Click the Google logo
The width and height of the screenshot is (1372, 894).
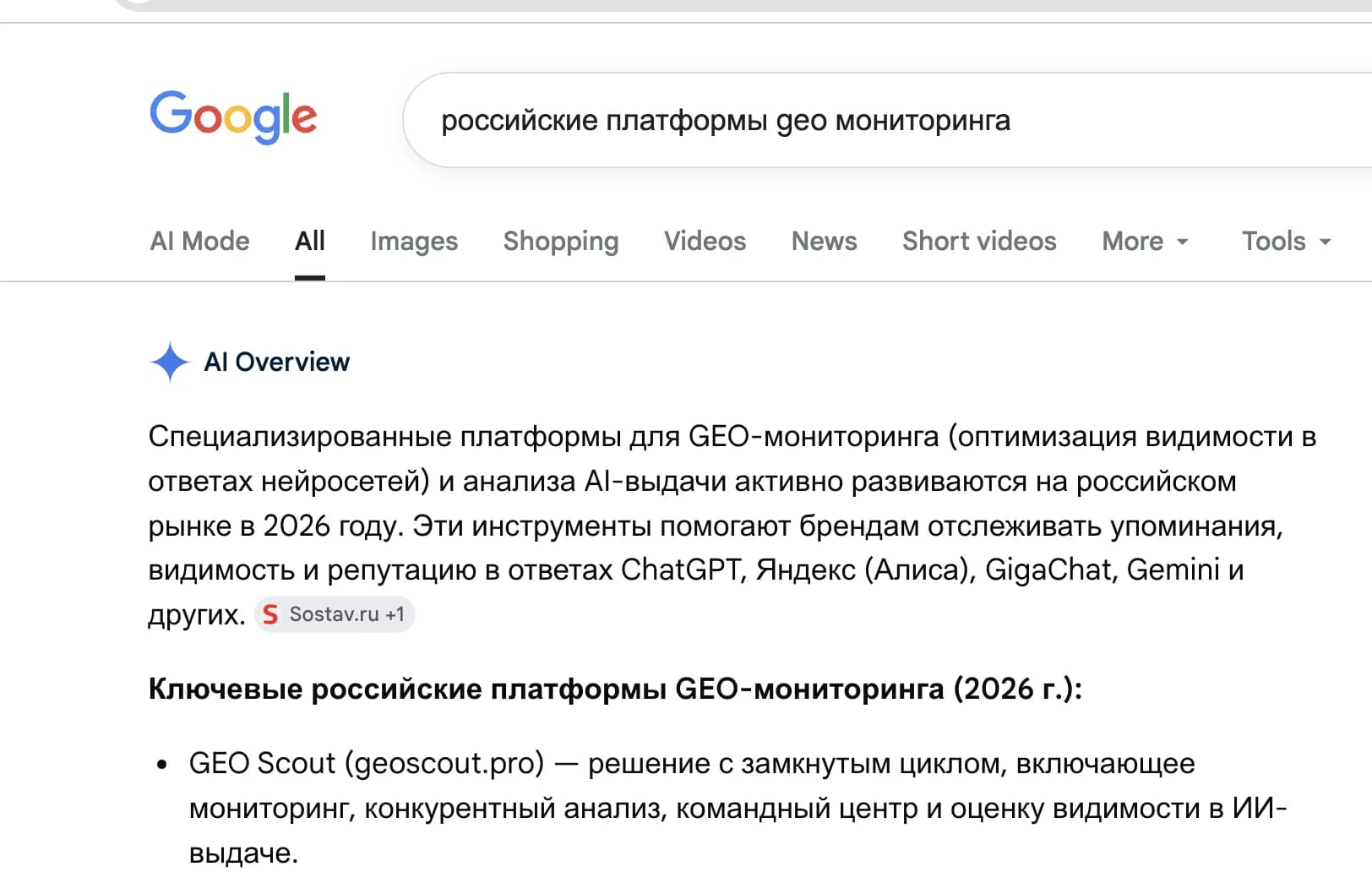(233, 117)
